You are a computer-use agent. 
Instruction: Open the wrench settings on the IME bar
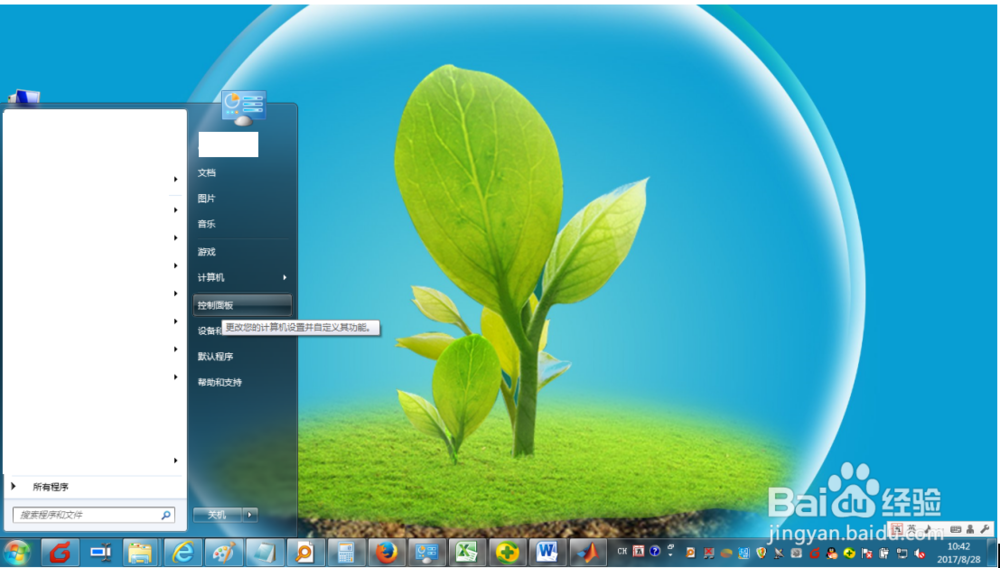point(985,529)
